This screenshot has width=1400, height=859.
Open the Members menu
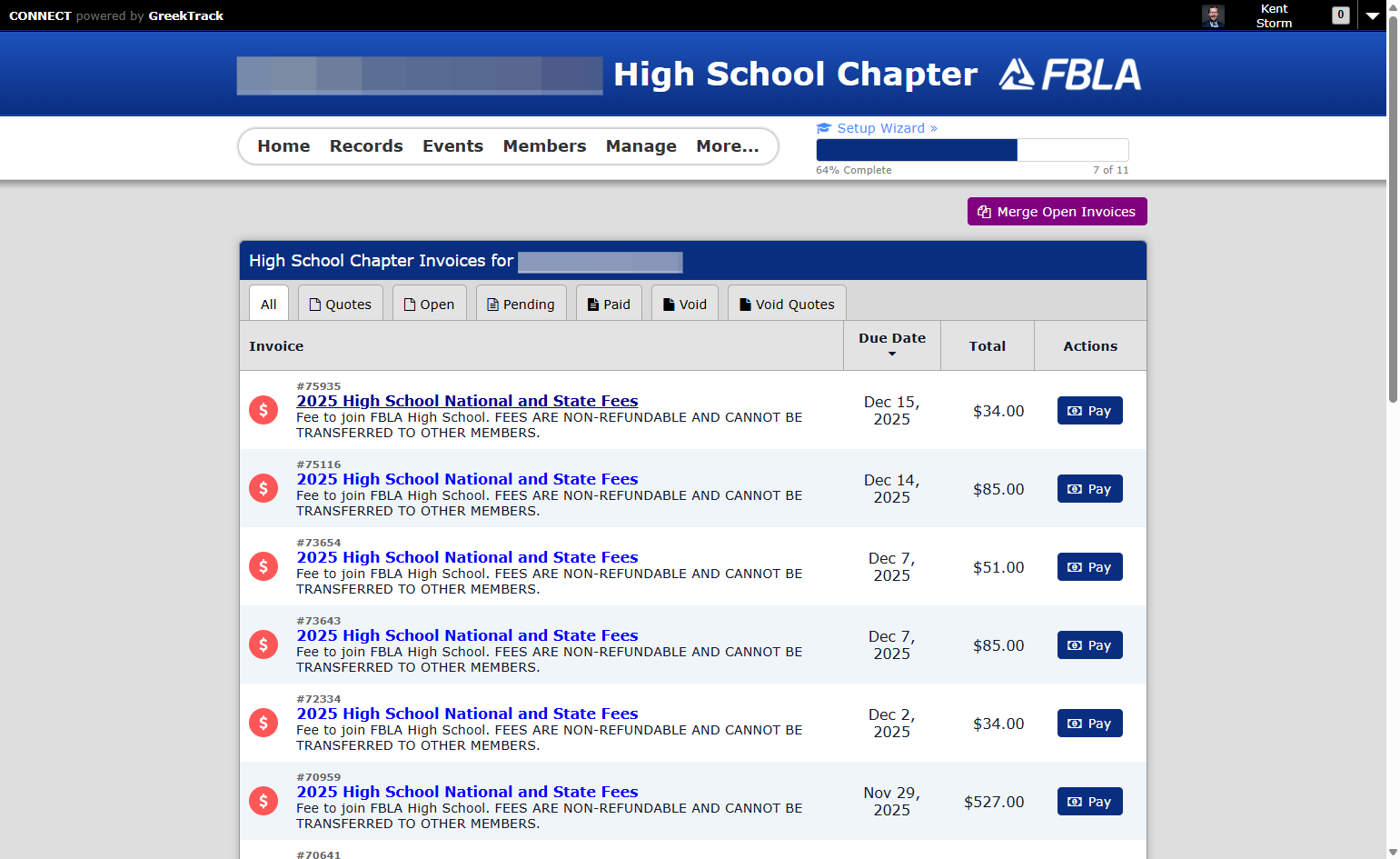[x=545, y=146]
